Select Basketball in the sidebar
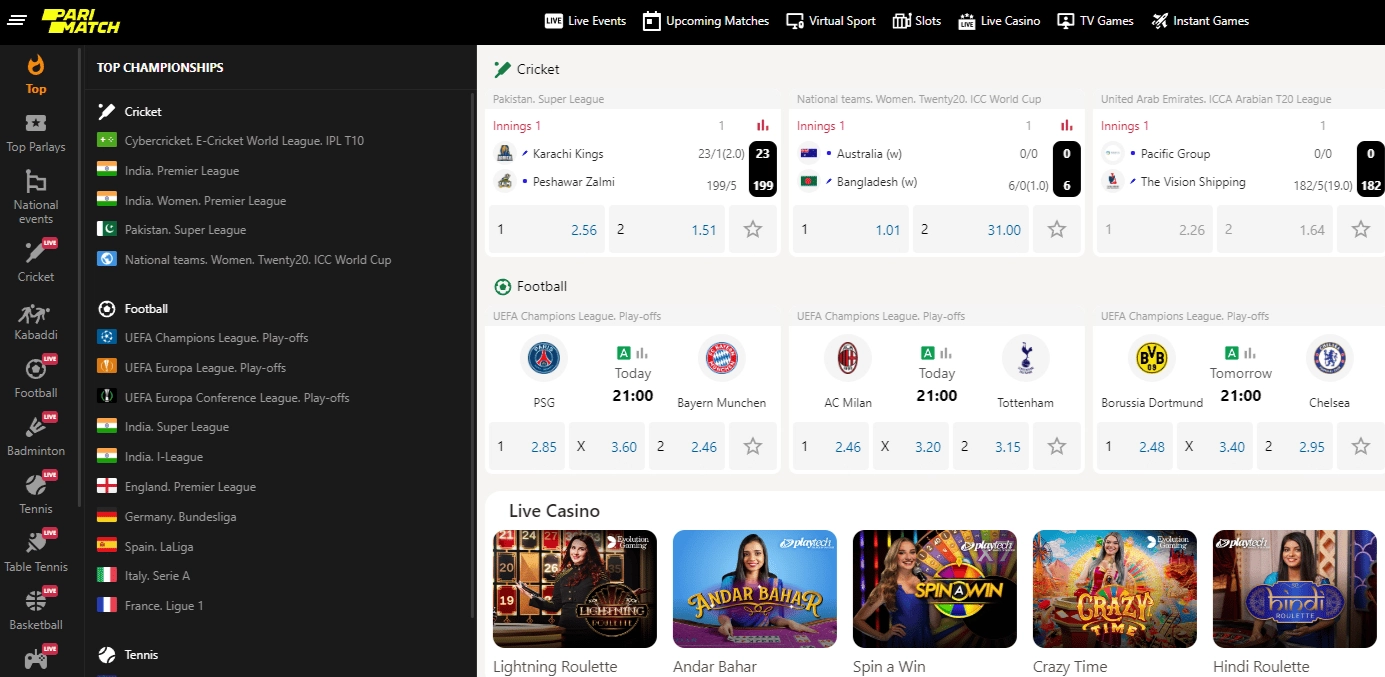 (36, 611)
